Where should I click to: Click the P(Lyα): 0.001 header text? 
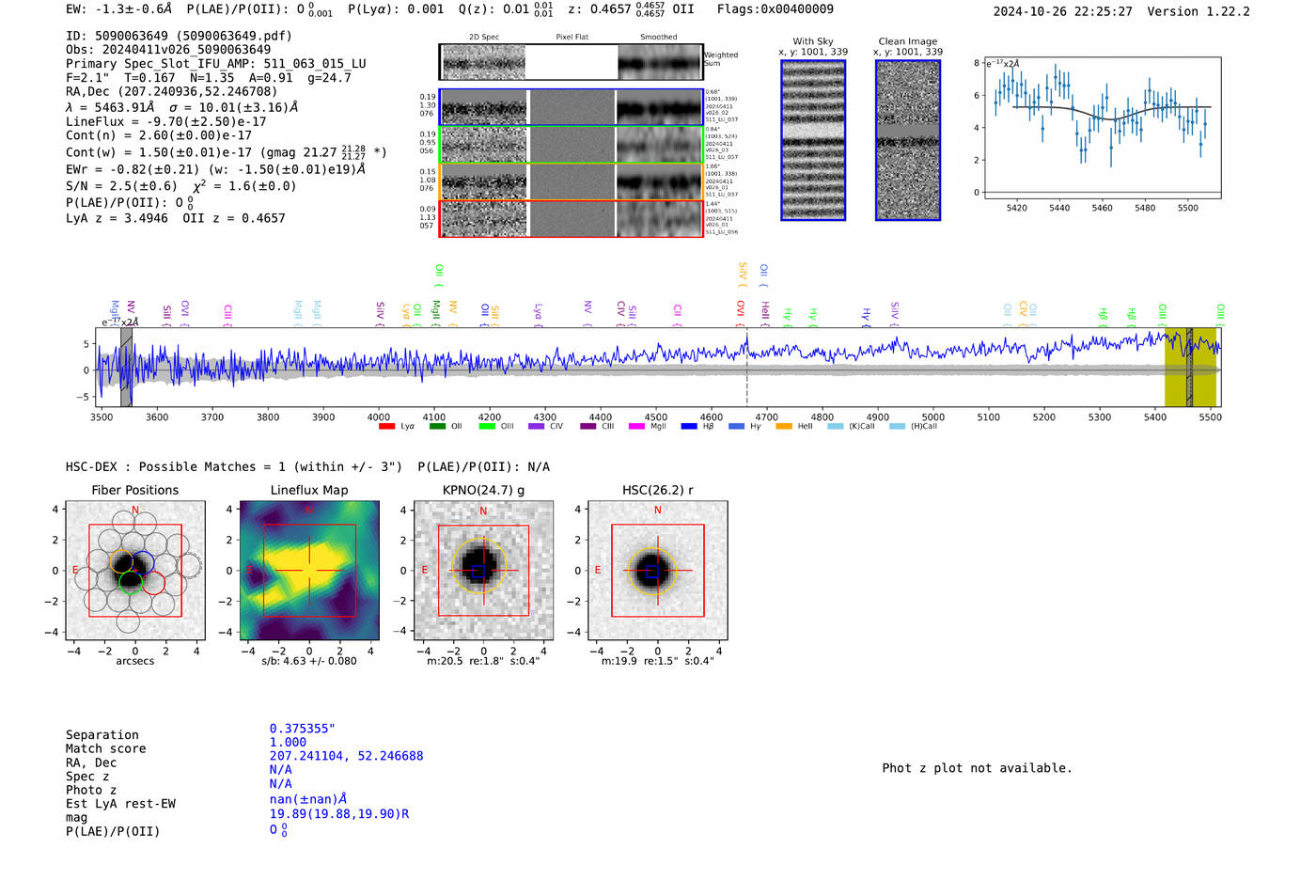point(396,9)
